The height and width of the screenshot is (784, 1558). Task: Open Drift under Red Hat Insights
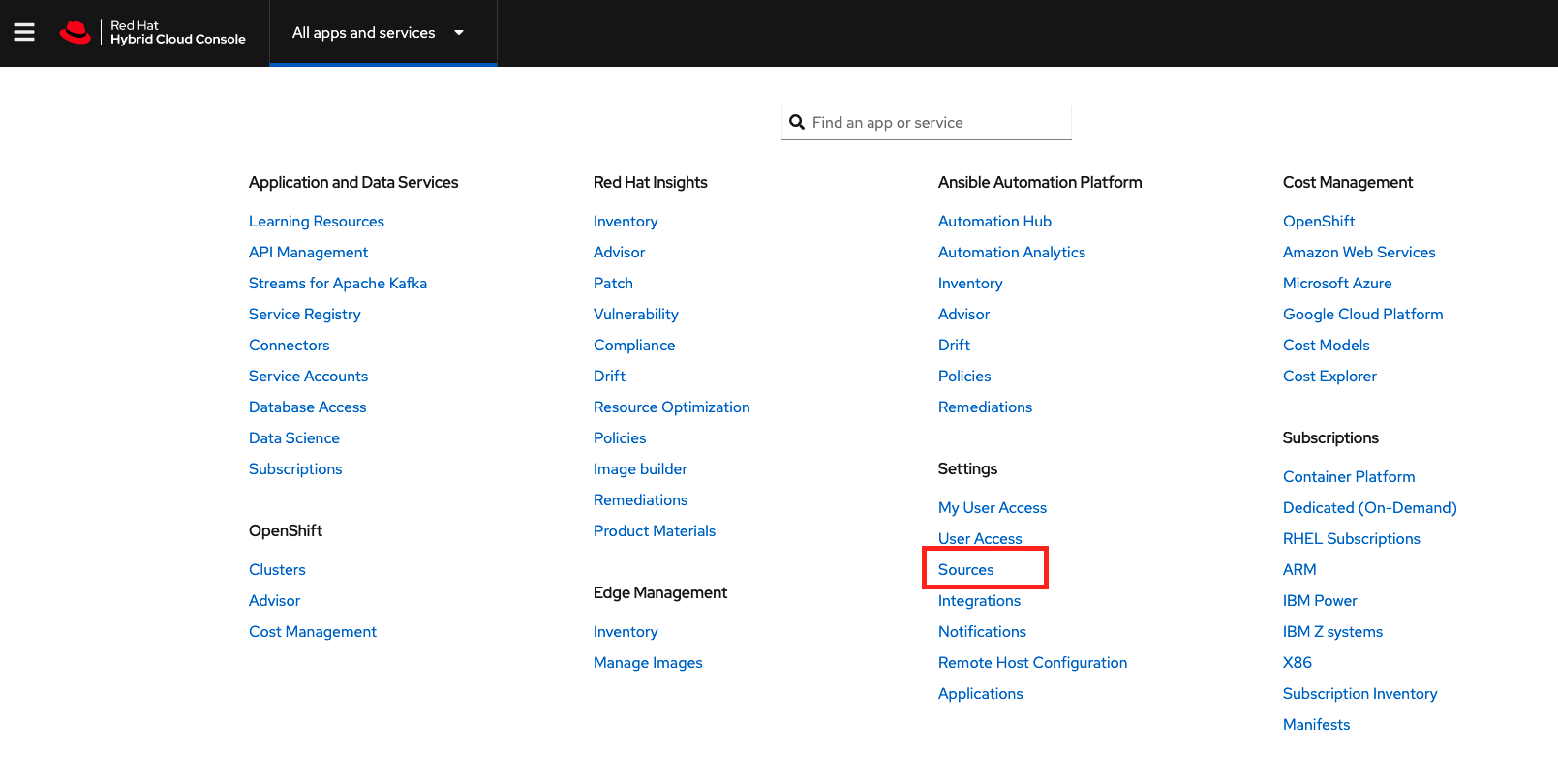(x=609, y=377)
